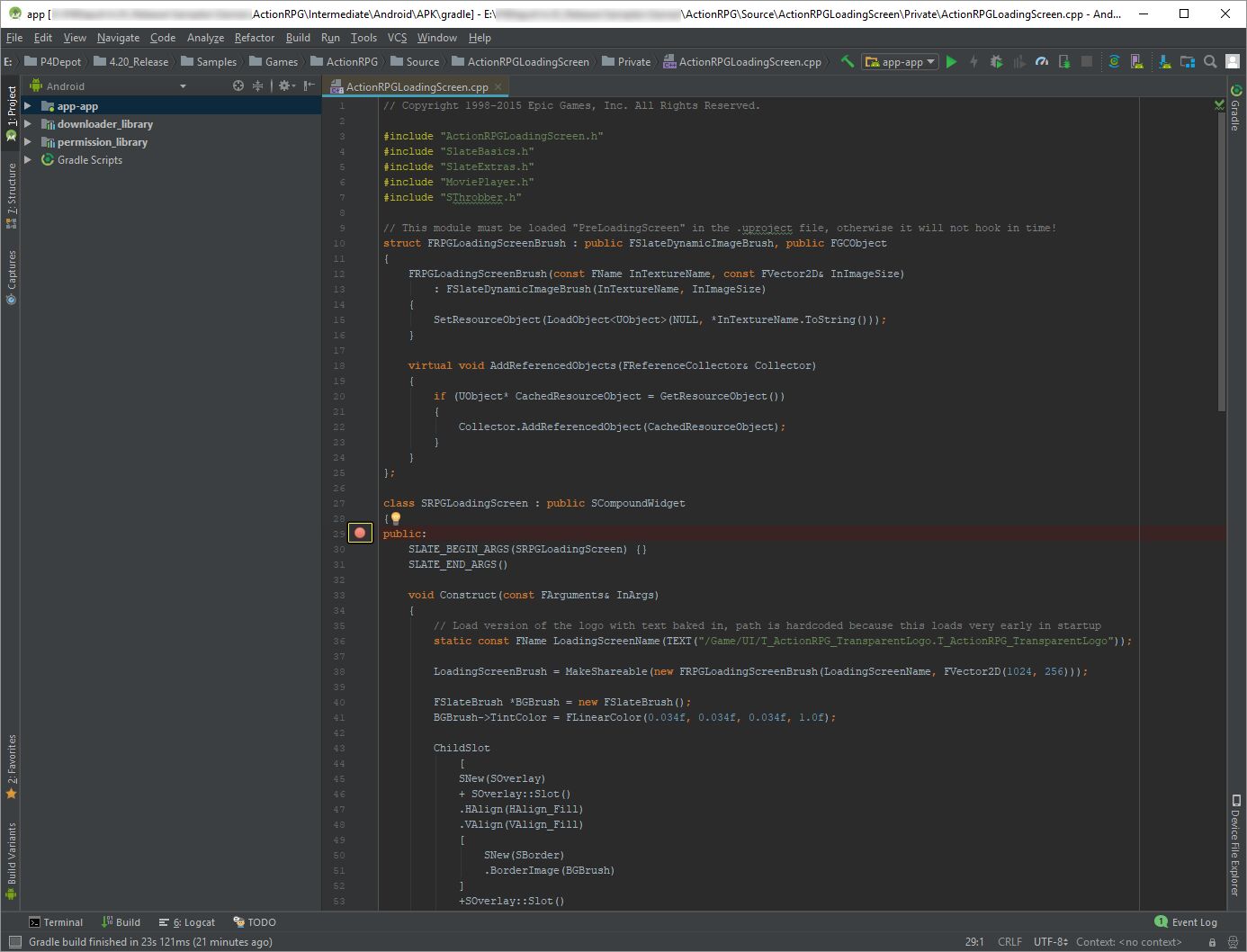This screenshot has width=1247, height=952.
Task: Open the Refactor menu
Action: point(255,38)
